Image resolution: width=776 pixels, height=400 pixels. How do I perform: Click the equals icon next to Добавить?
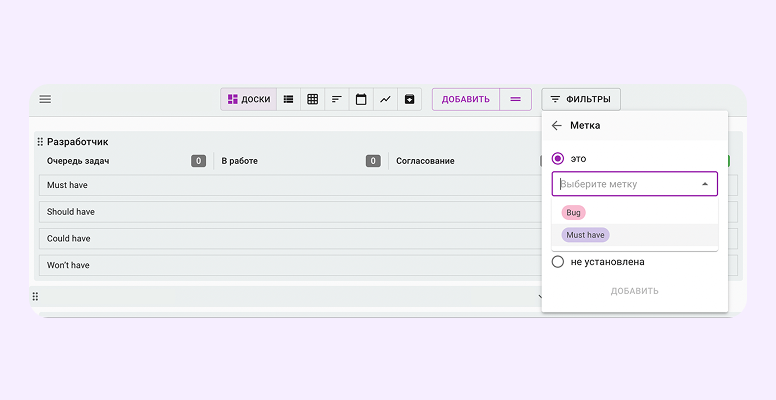click(x=515, y=99)
